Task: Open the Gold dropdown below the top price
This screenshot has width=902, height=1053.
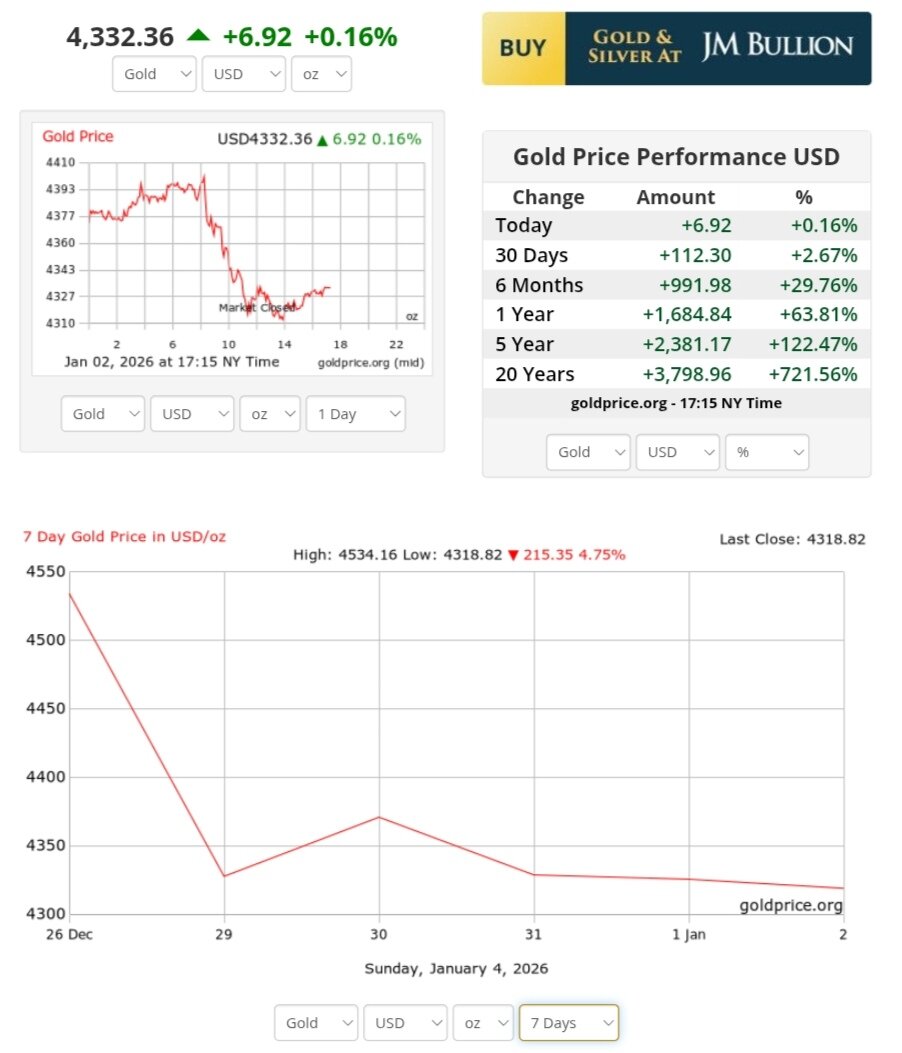Action: [154, 74]
